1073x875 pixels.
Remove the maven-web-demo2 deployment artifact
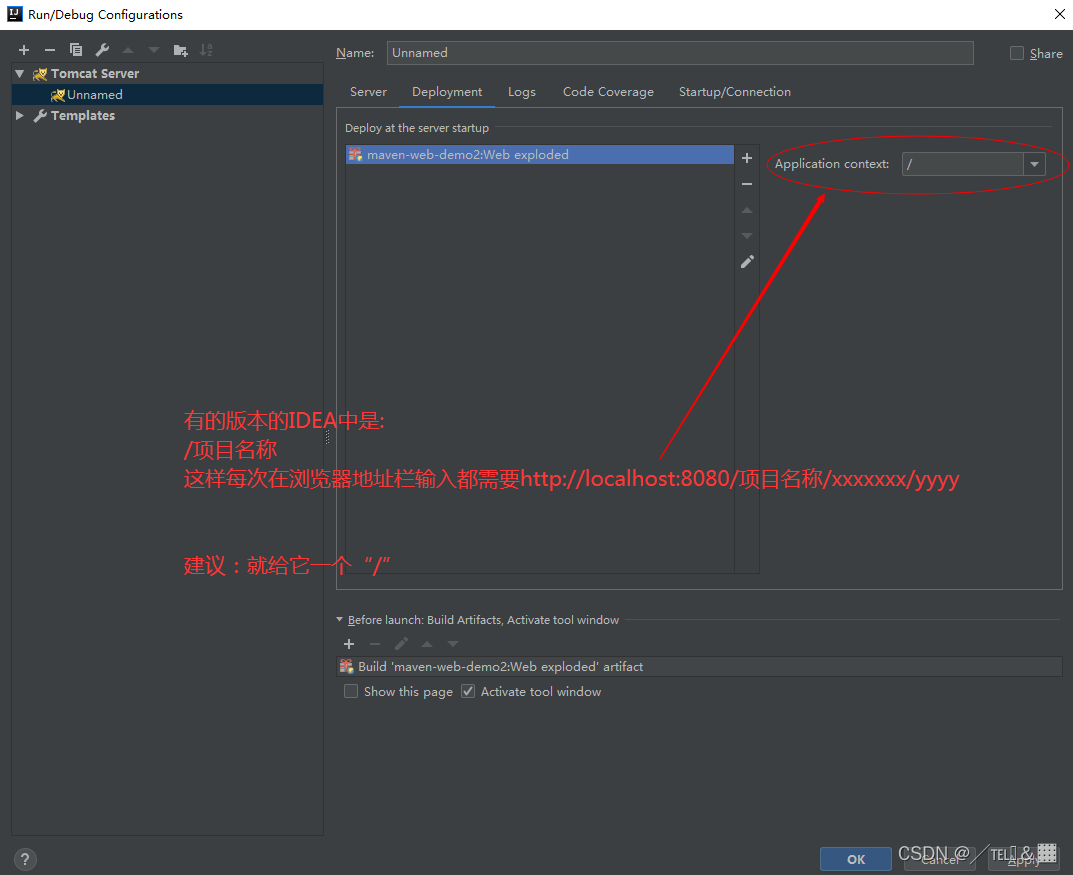click(x=746, y=184)
